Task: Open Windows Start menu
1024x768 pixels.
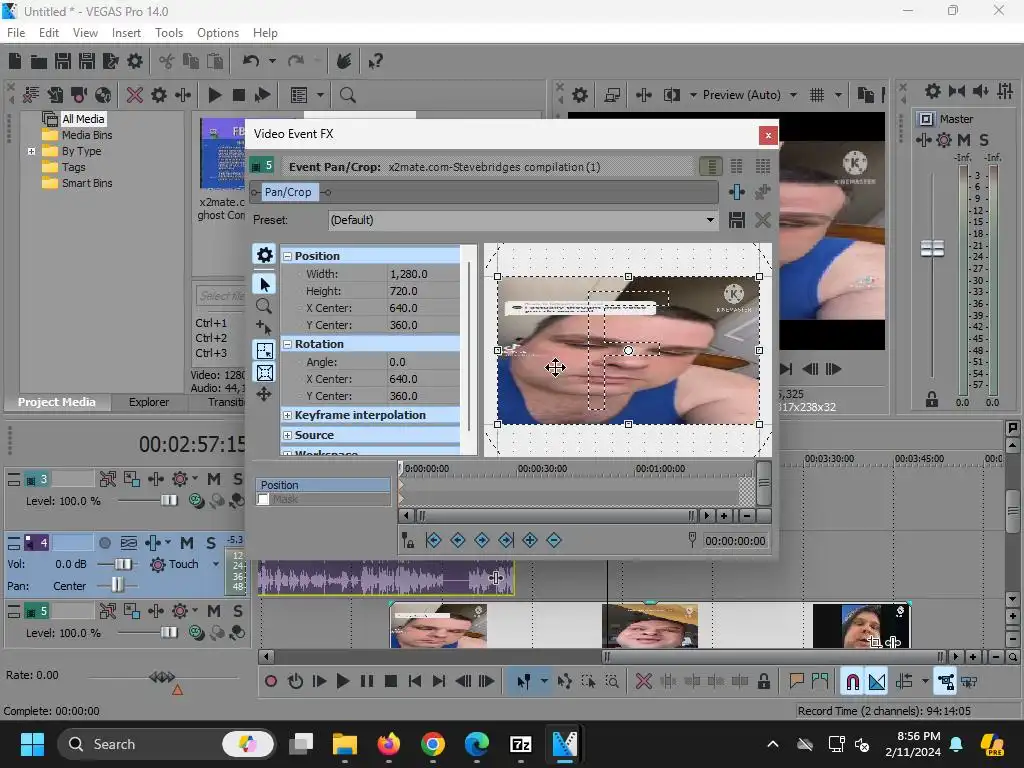Action: pos(32,744)
